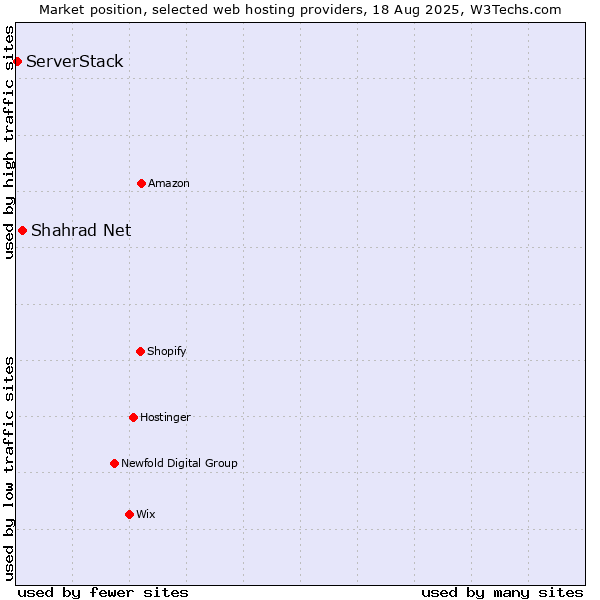This screenshot has height=600, width=600.
Task: Click the Wix red data point
Action: (129, 515)
